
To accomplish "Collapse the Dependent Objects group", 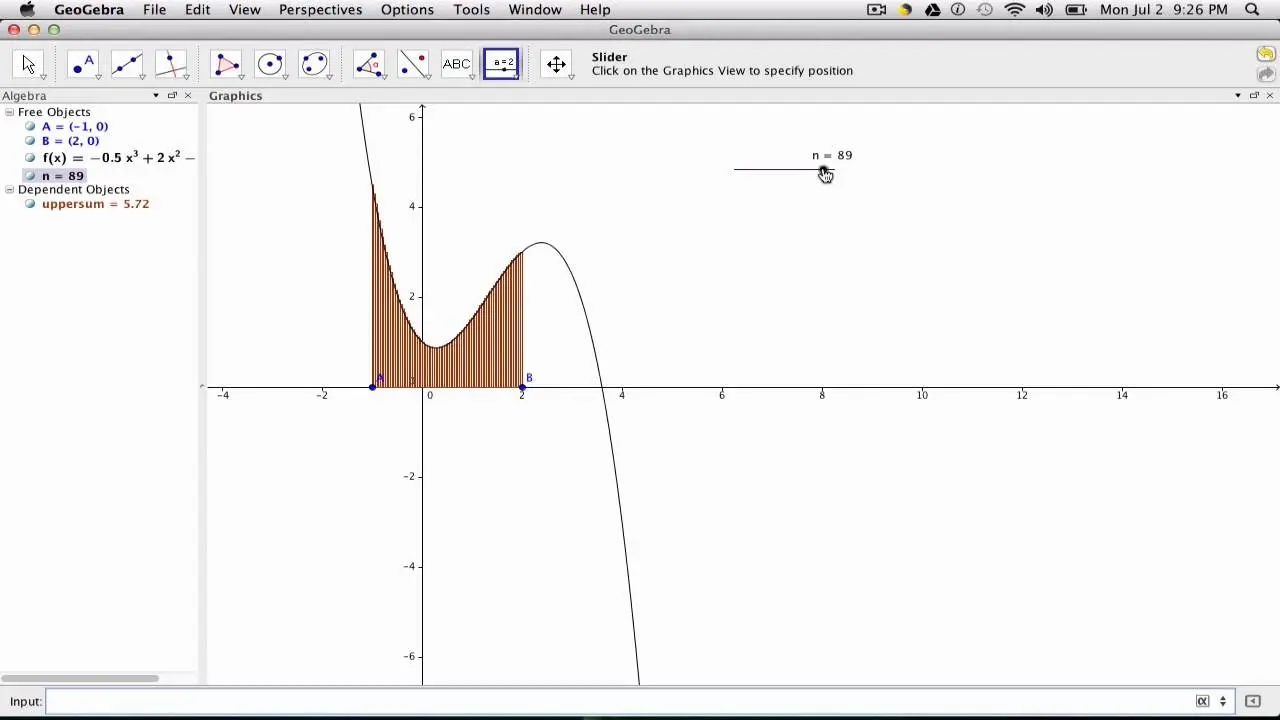I will 9,189.
